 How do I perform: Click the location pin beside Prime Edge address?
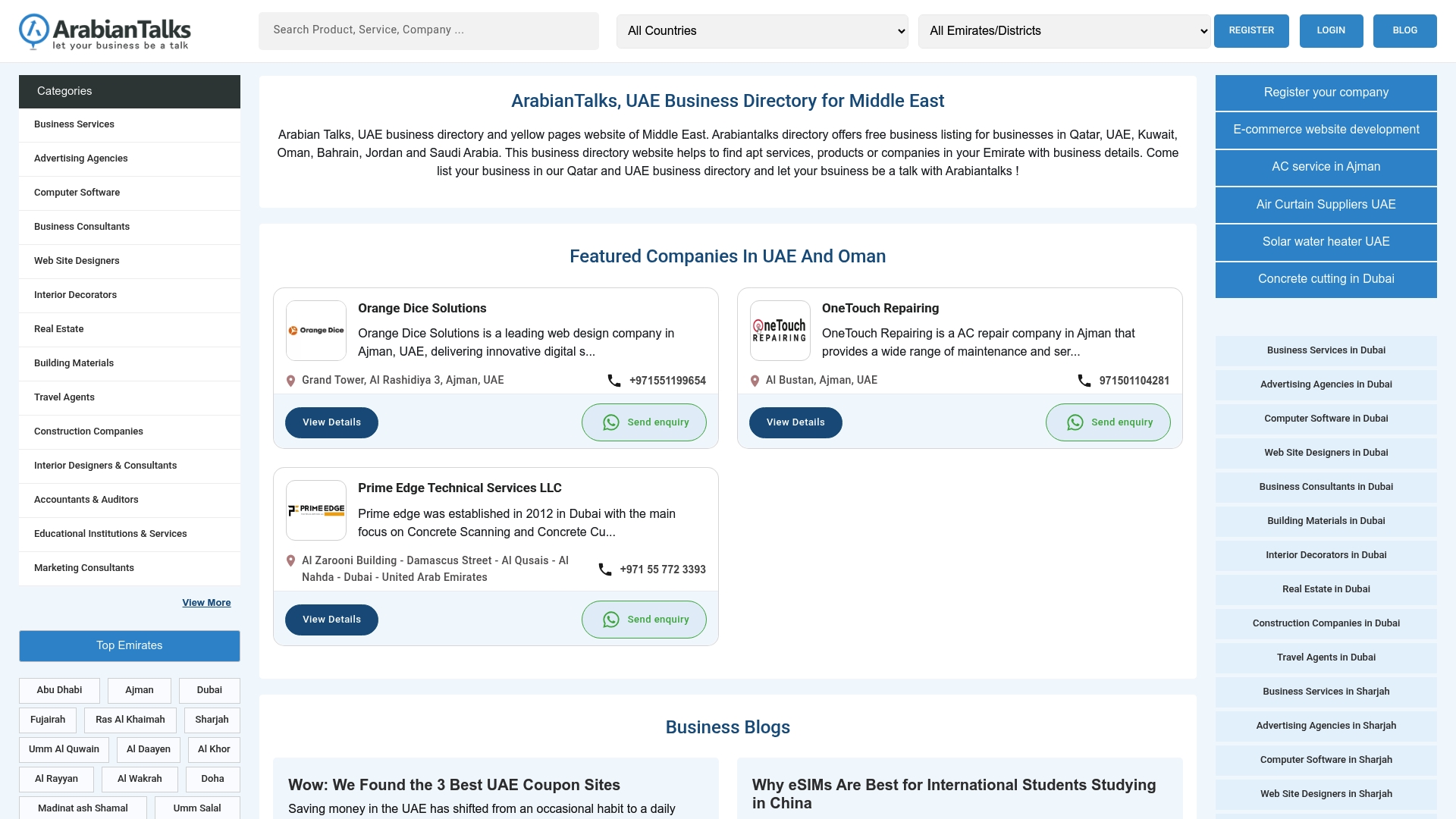click(x=291, y=560)
